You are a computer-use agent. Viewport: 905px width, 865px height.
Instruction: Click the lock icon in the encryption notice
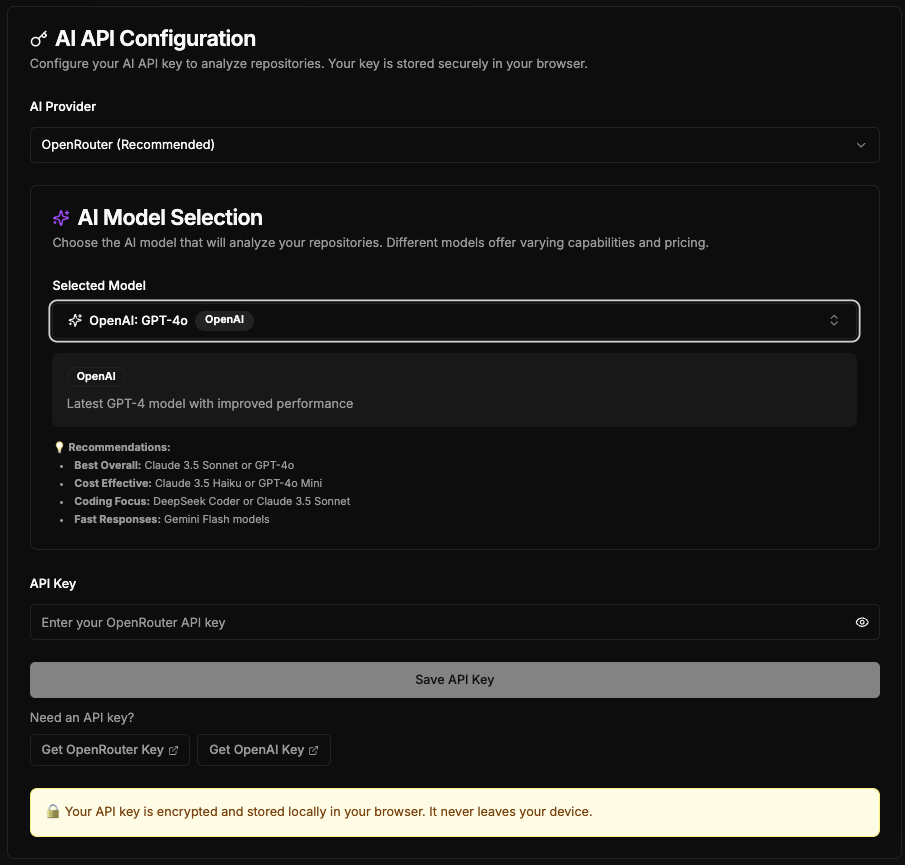click(x=53, y=811)
